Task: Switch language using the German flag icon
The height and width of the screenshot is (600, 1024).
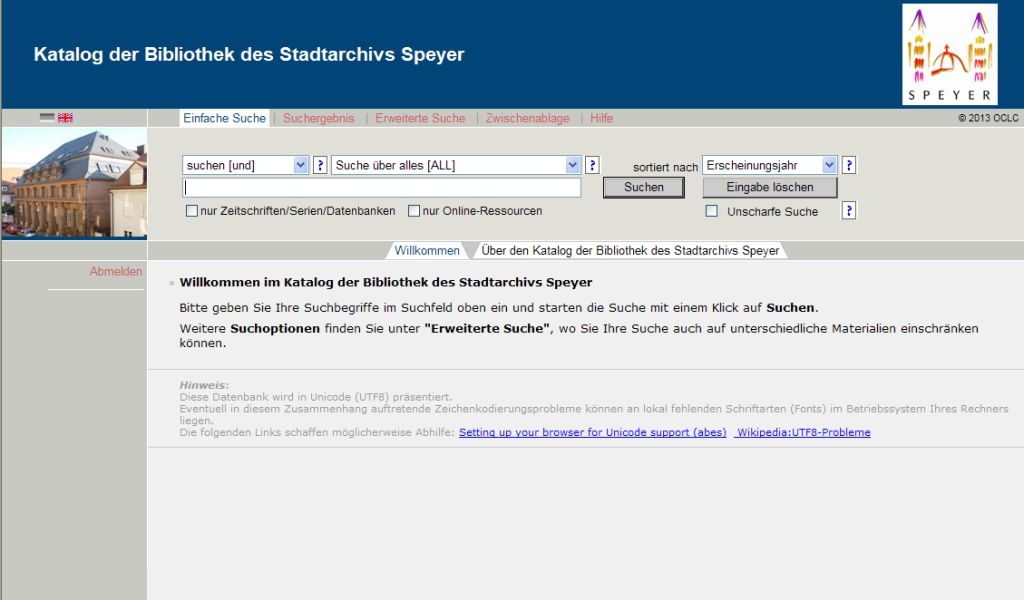Action: (50, 117)
